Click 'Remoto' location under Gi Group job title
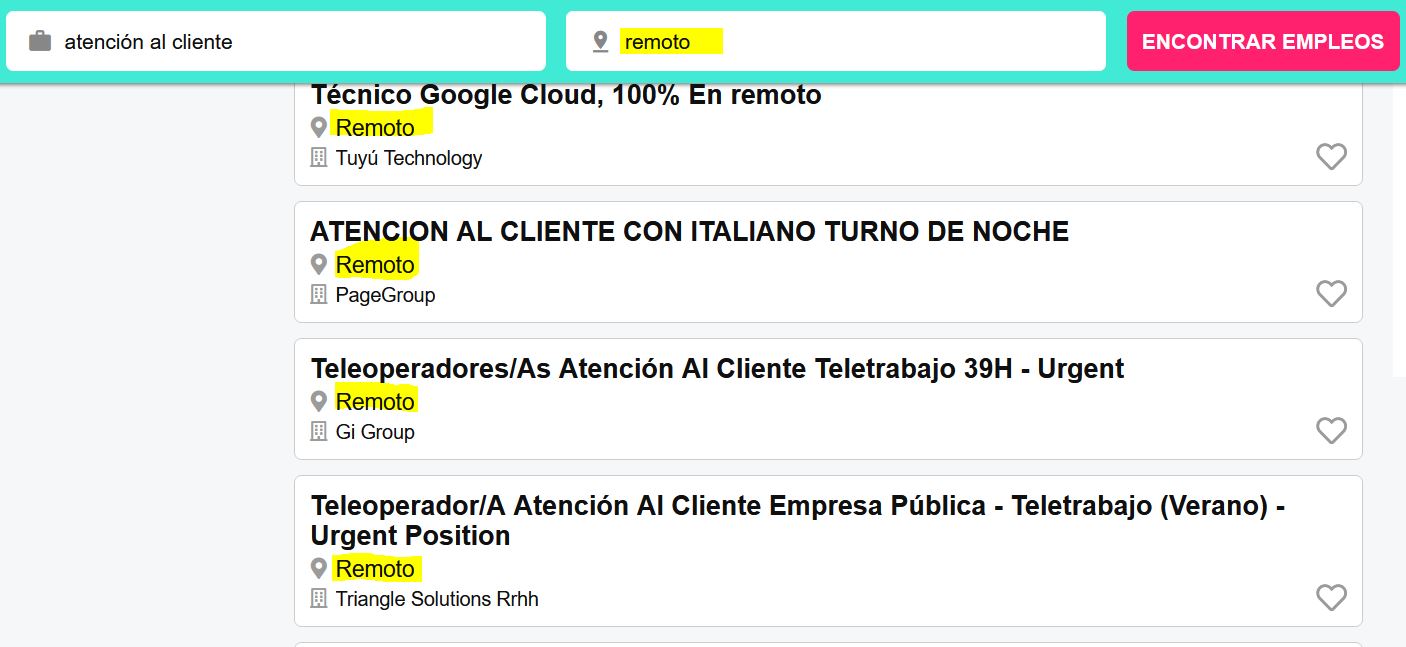1406x647 pixels. (375, 402)
